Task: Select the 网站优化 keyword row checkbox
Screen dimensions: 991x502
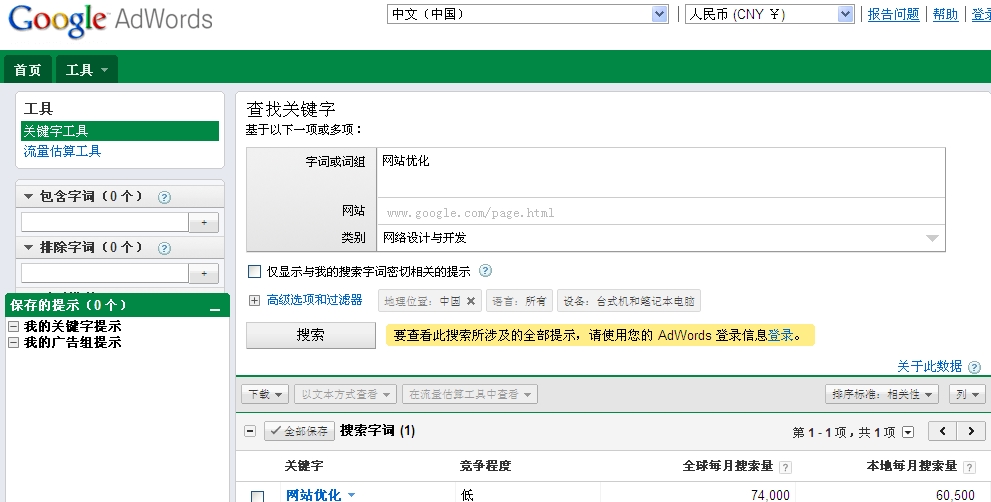Action: click(x=257, y=496)
